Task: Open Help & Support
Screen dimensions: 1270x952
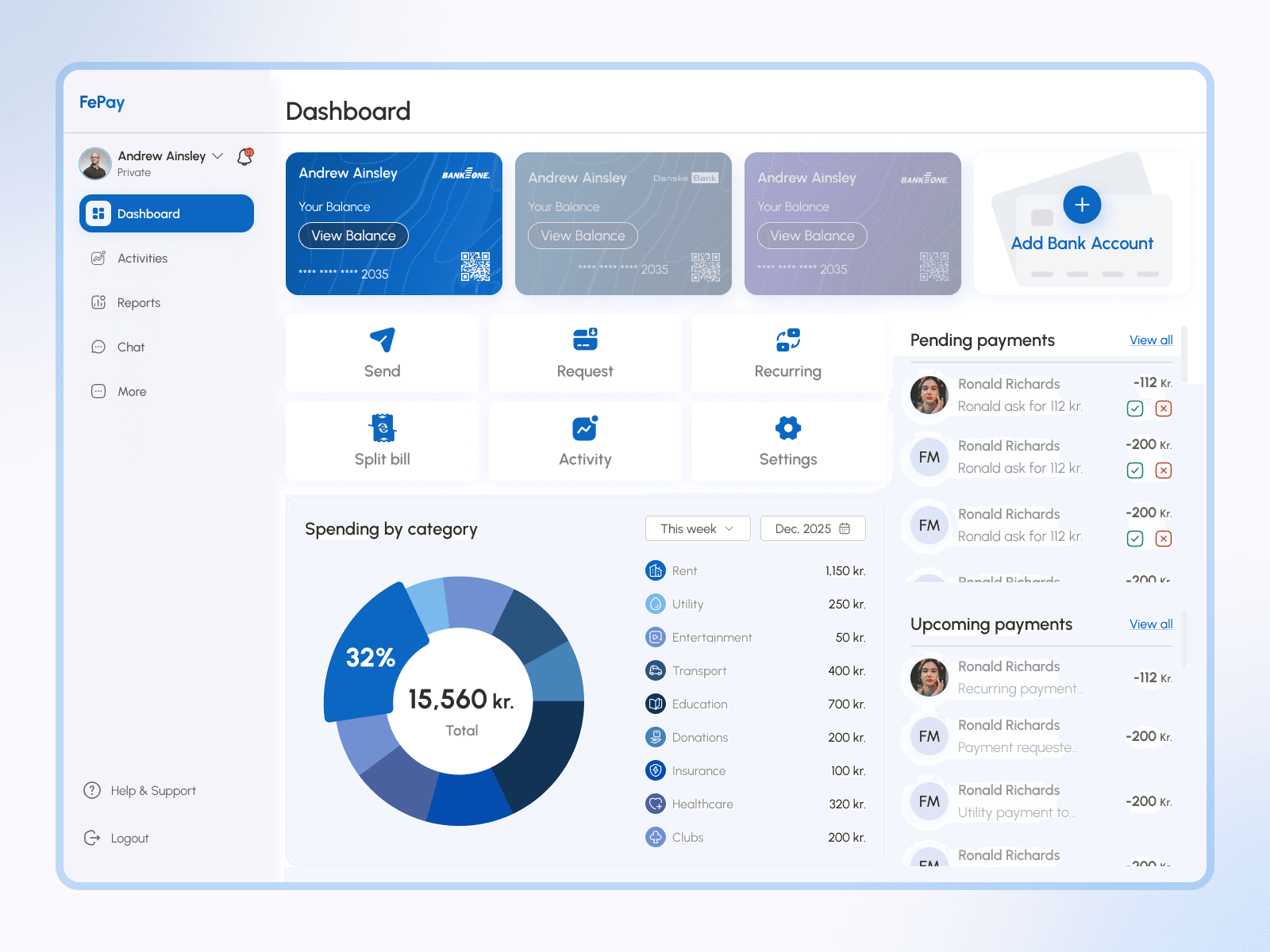Action: coord(140,790)
